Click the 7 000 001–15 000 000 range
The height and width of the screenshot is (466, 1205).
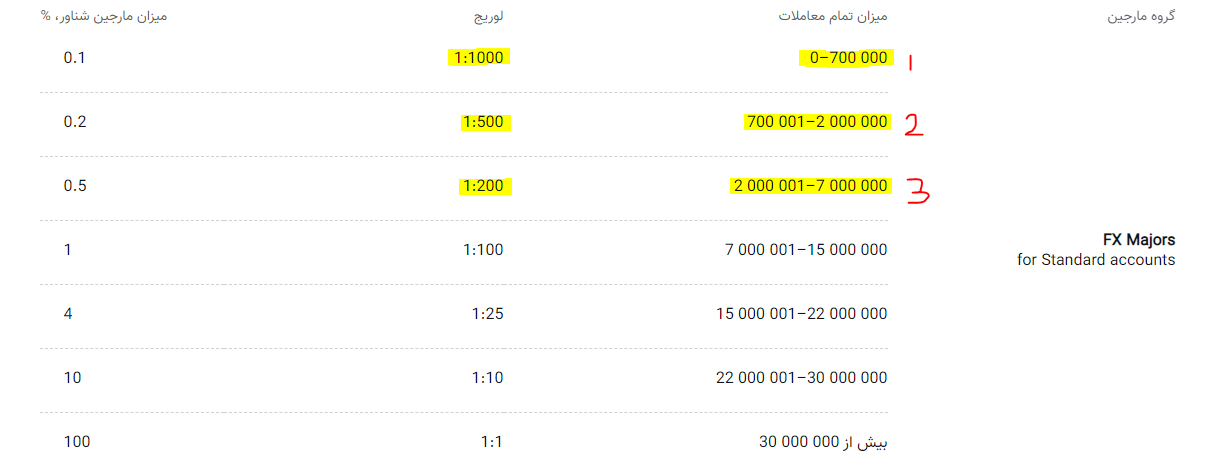pos(806,250)
